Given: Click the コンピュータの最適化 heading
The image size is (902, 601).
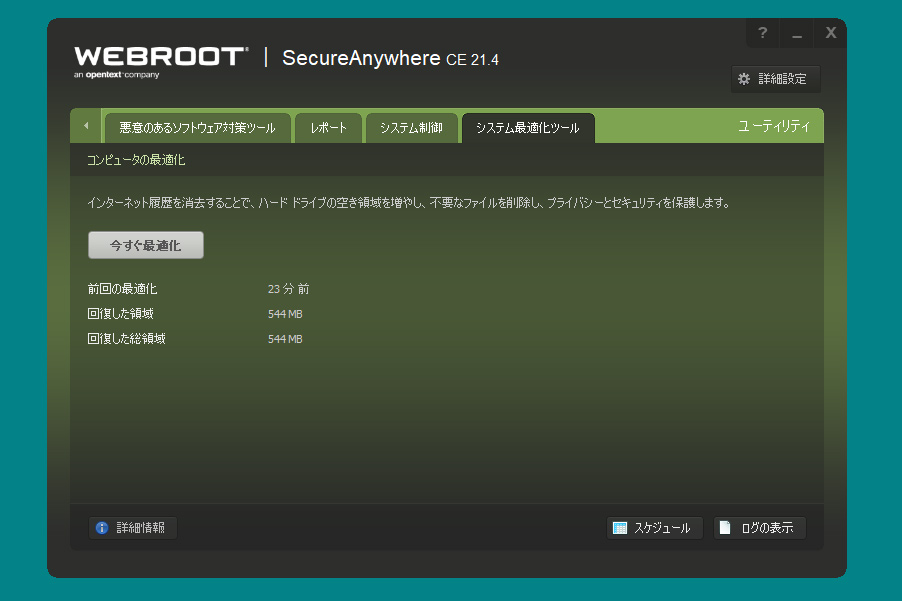Looking at the screenshot, I should 136,160.
